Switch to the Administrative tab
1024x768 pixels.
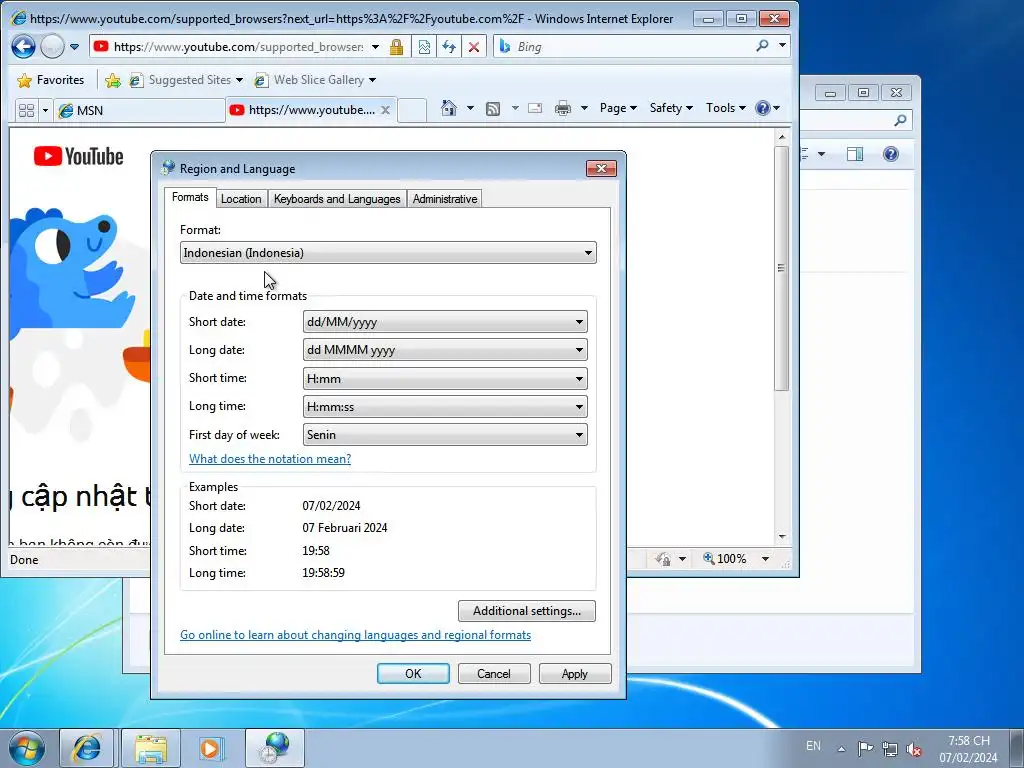[445, 199]
